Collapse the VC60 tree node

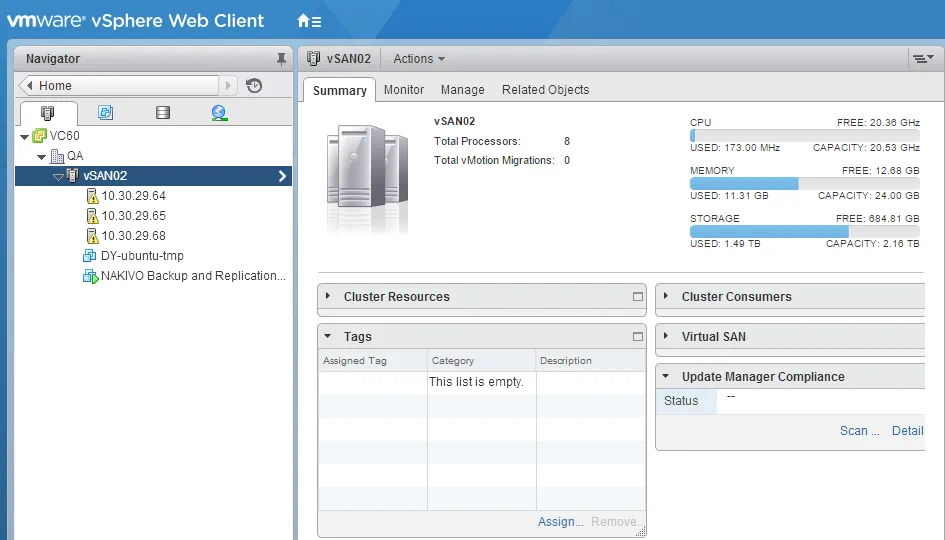(24, 136)
